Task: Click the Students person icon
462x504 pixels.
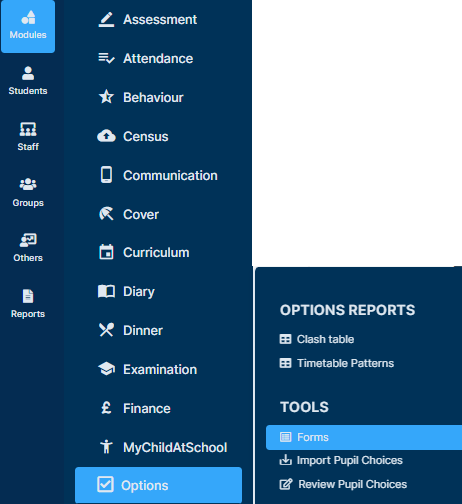Action: [28, 73]
